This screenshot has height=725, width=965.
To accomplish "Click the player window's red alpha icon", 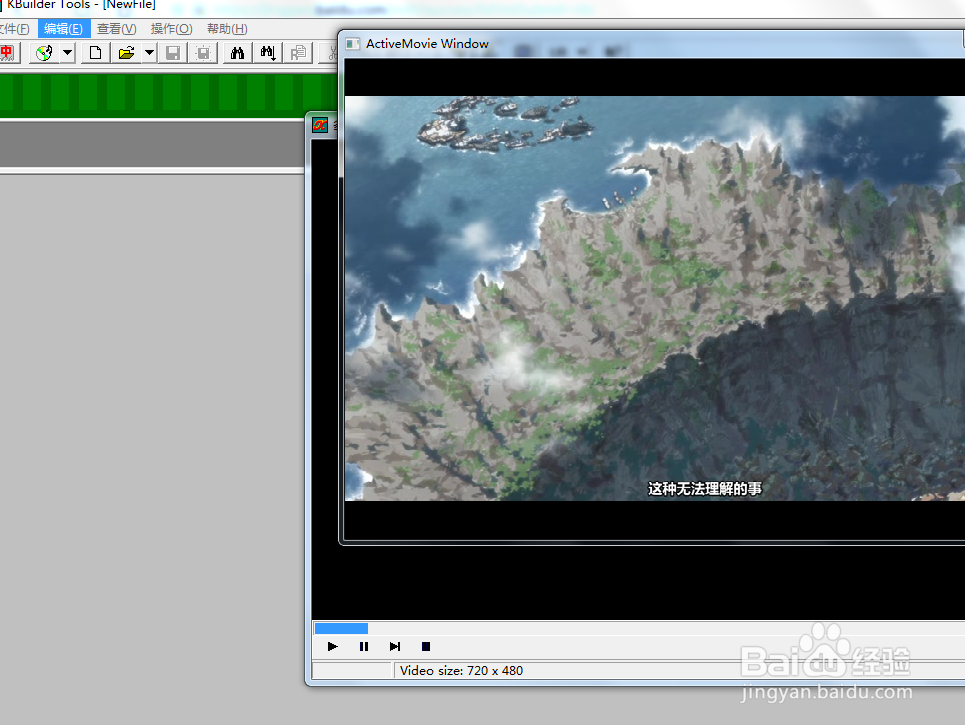I will (320, 125).
